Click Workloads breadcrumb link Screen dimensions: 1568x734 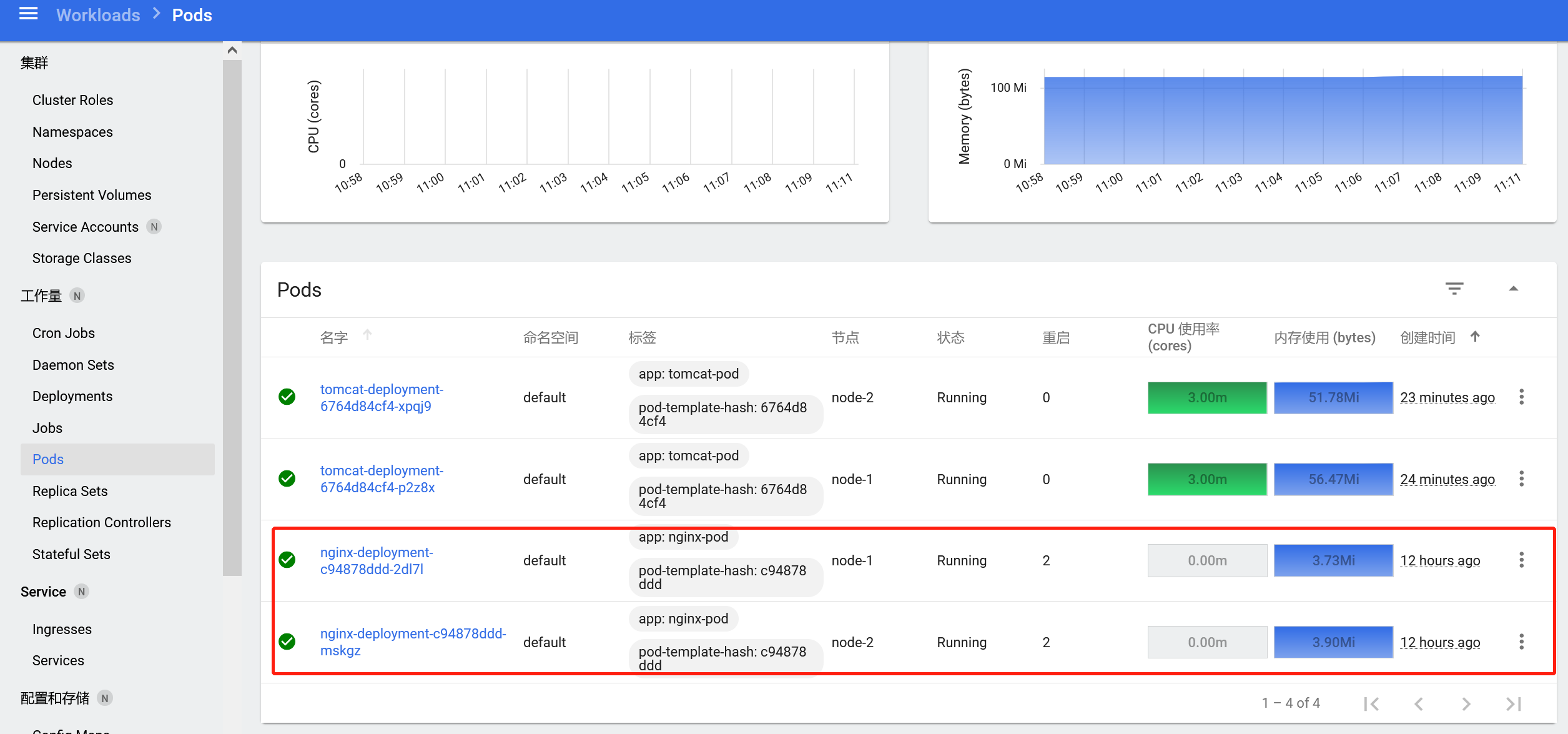coord(98,15)
